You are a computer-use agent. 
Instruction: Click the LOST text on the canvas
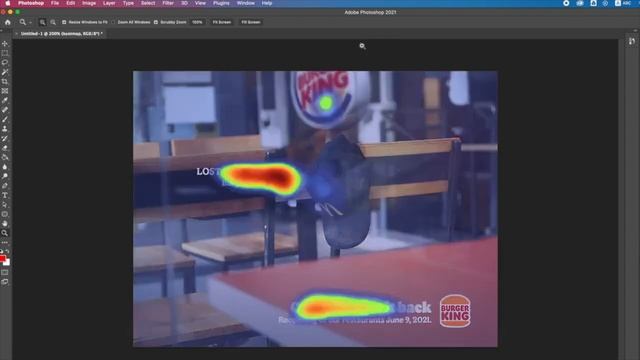point(208,172)
